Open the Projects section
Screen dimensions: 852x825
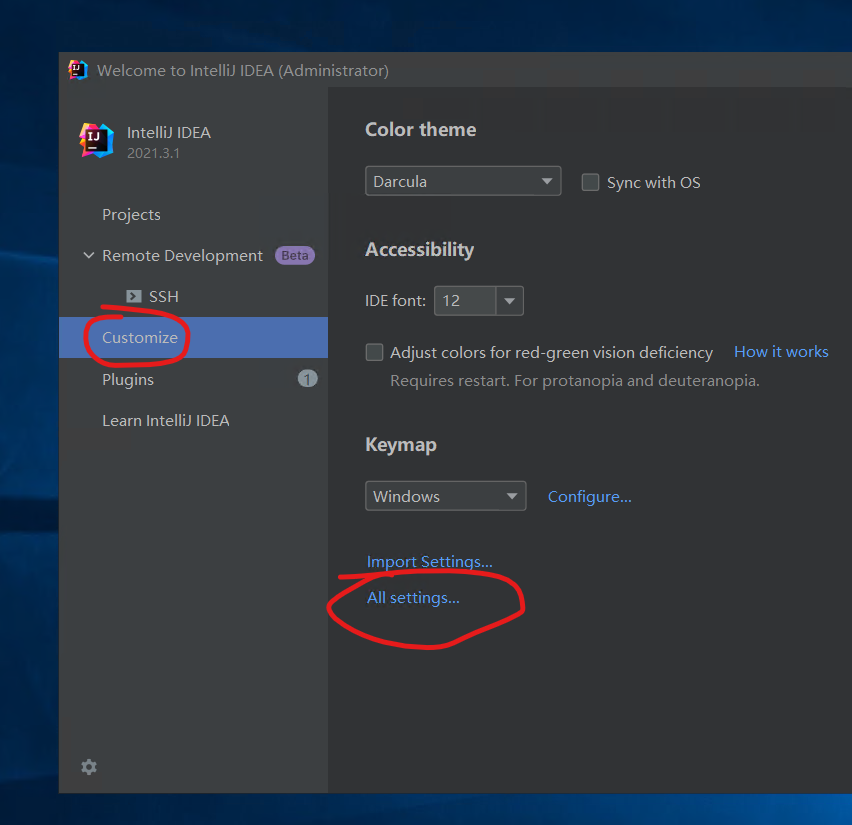point(131,215)
